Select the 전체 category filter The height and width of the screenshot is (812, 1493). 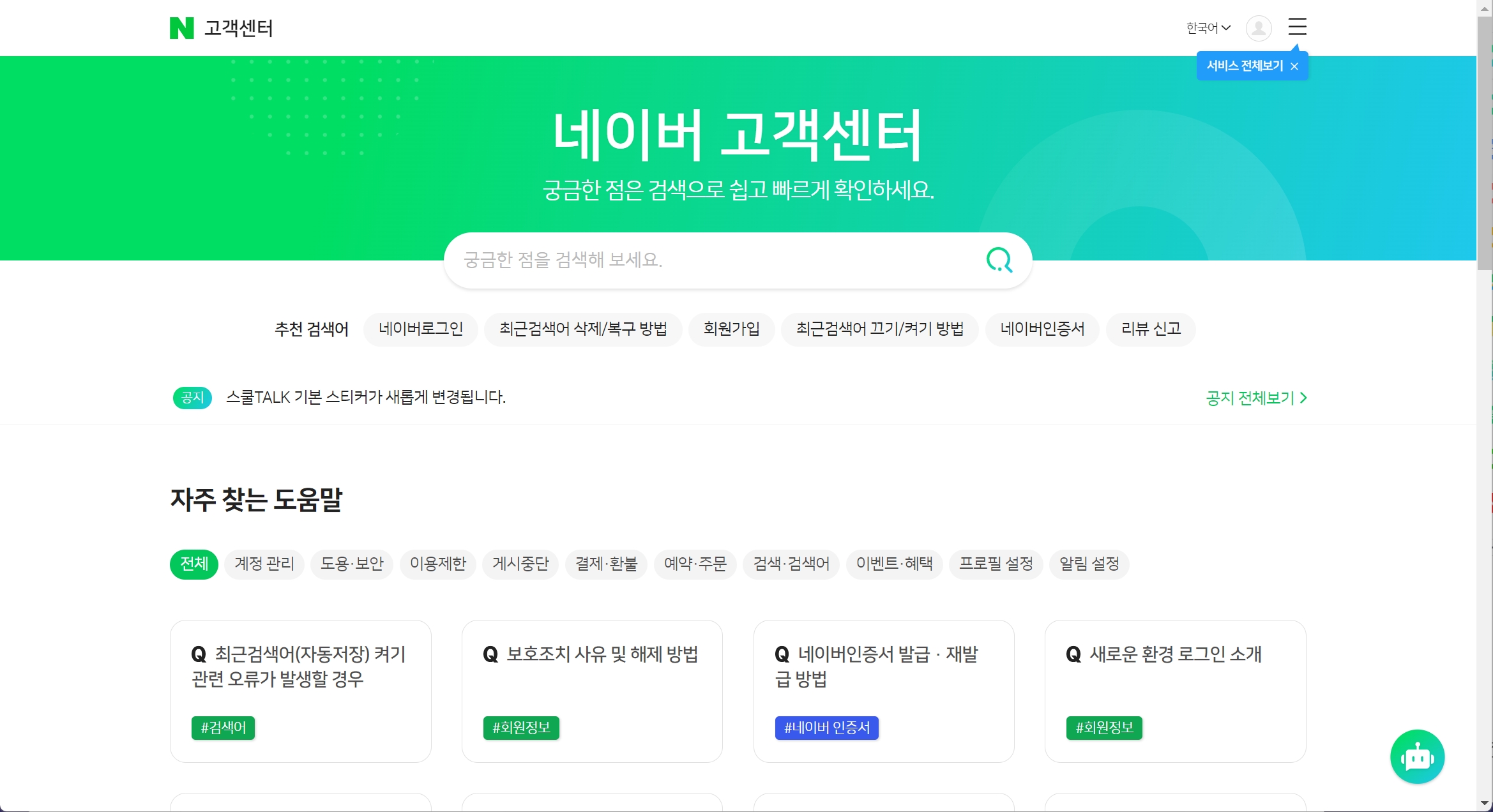pyautogui.click(x=193, y=564)
